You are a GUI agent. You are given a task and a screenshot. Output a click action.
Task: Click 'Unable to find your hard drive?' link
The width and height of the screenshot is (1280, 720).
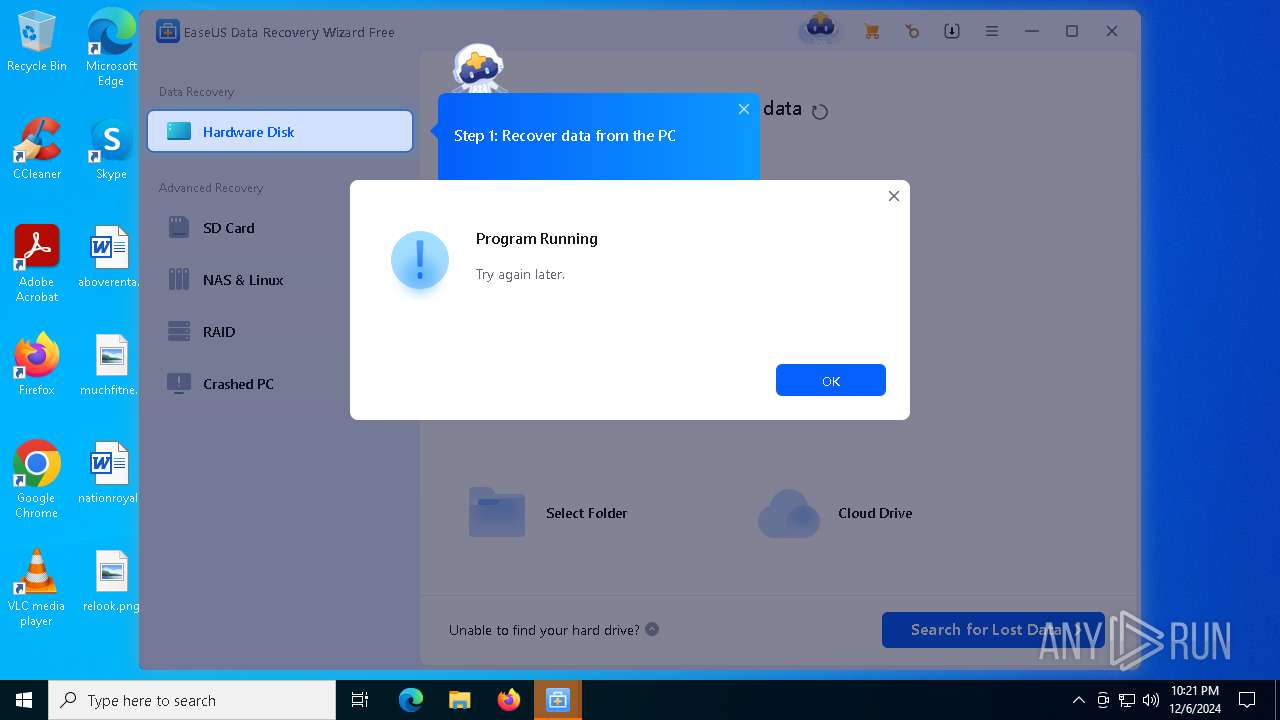(544, 630)
